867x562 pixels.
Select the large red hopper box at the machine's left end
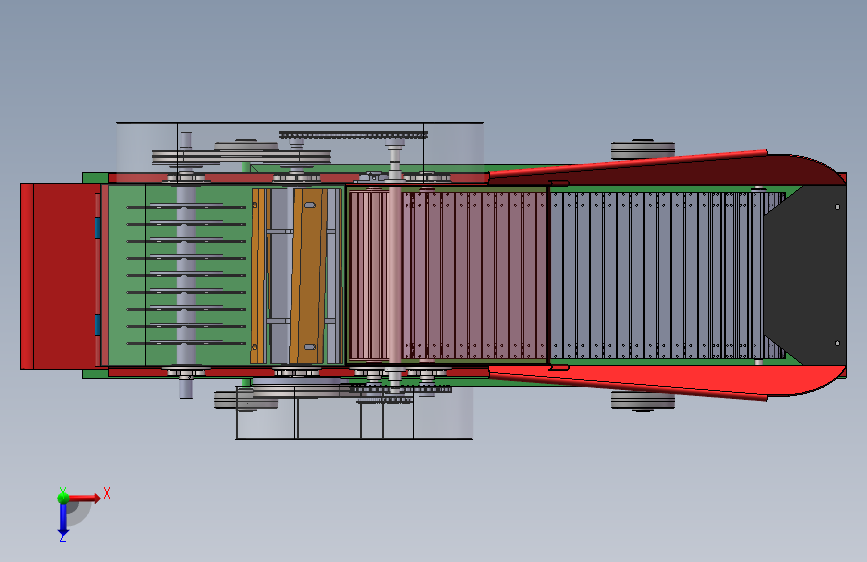tap(60, 276)
